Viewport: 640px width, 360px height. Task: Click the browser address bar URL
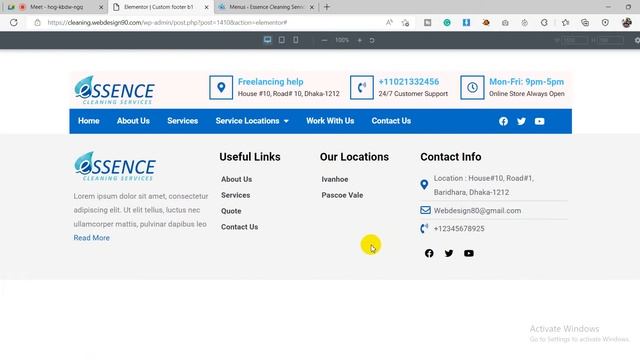coord(167,22)
